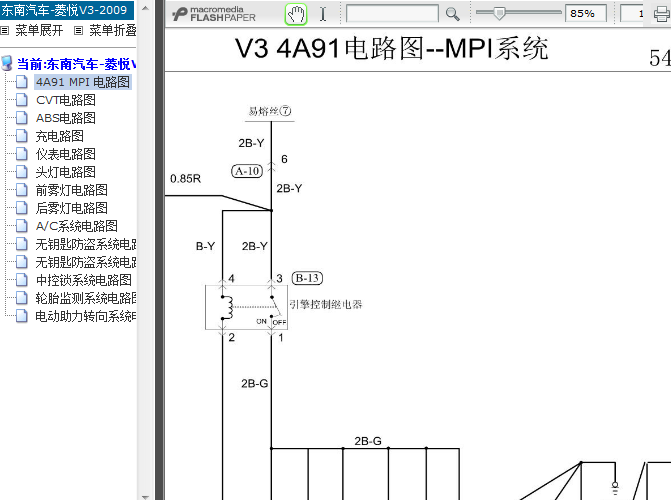Click the sidebar scroll up arrow
The height and width of the screenshot is (500, 671).
point(145,8)
